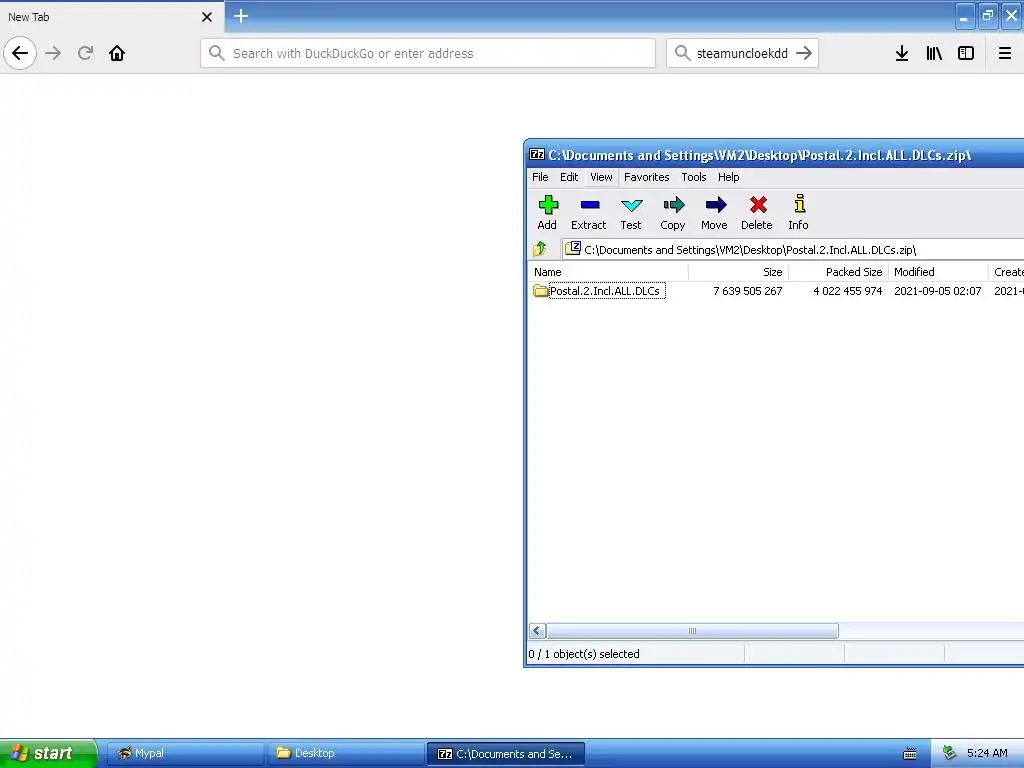Open the Edit menu in 7-Zip
Image resolution: width=1024 pixels, height=768 pixels.
(569, 177)
